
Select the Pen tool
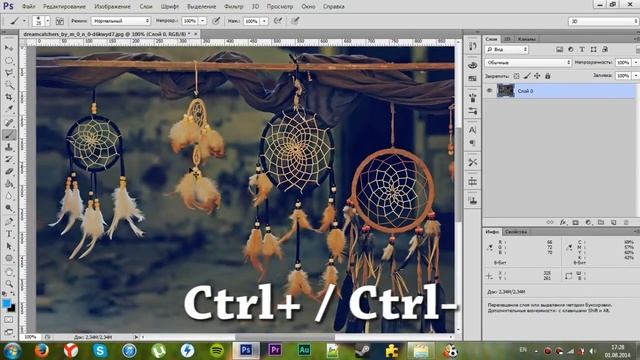[x=9, y=222]
